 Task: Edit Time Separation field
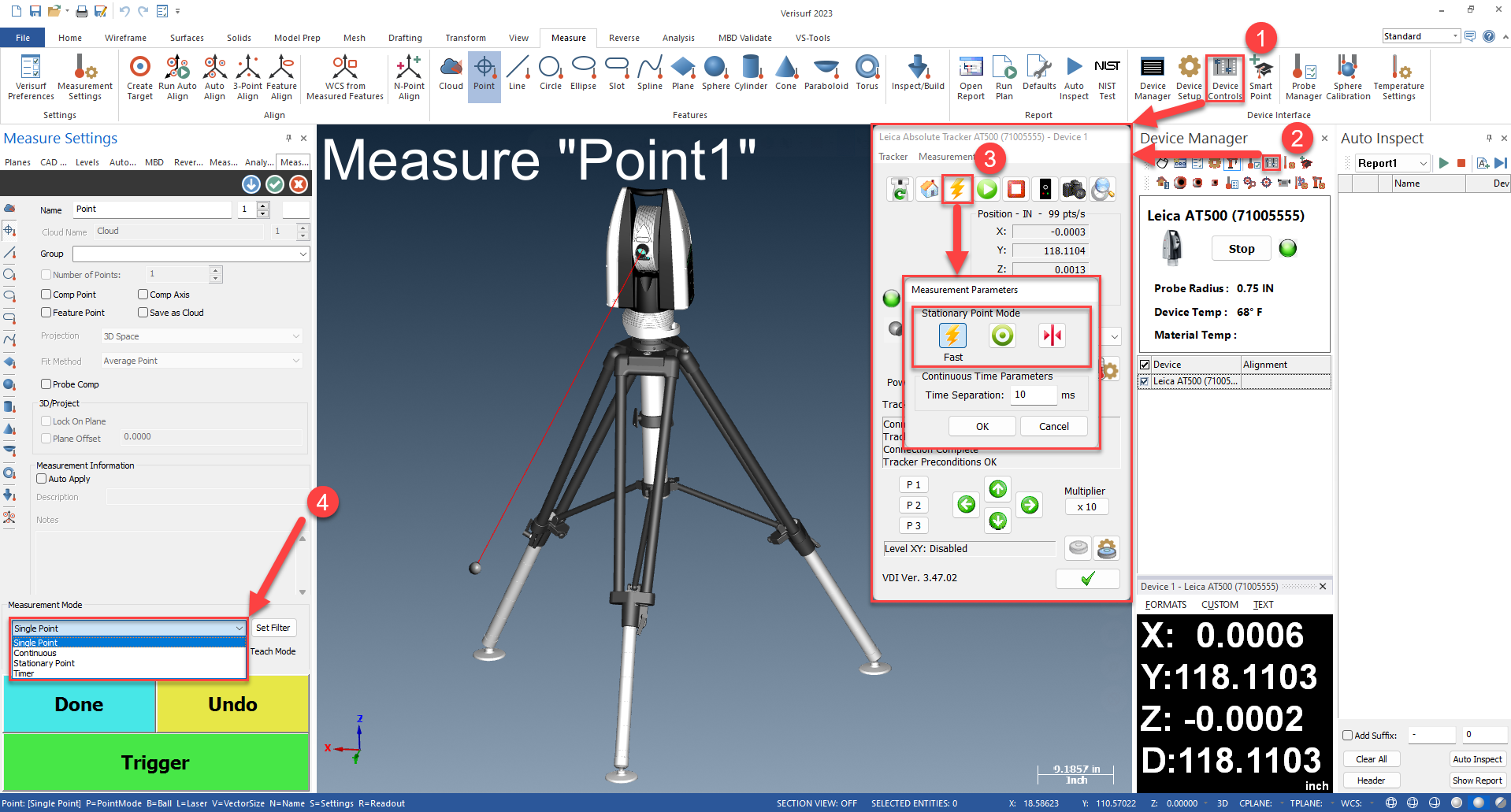(x=1033, y=395)
